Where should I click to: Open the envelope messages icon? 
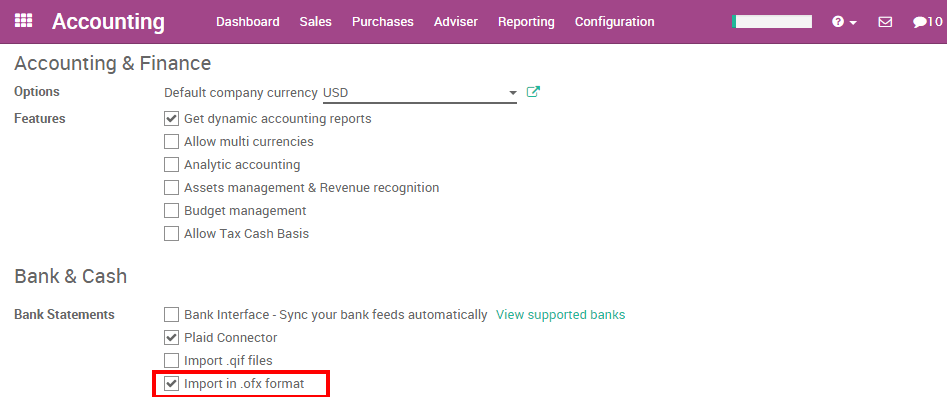click(x=885, y=22)
